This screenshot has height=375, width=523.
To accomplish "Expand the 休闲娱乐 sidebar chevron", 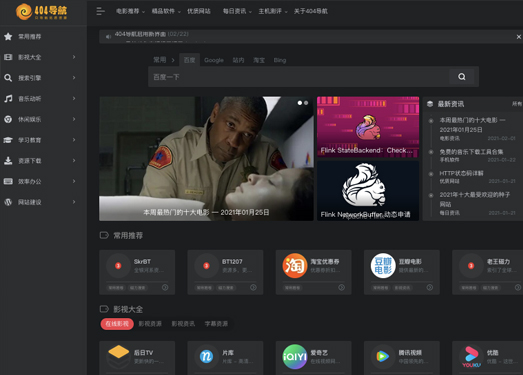I will (x=74, y=119).
